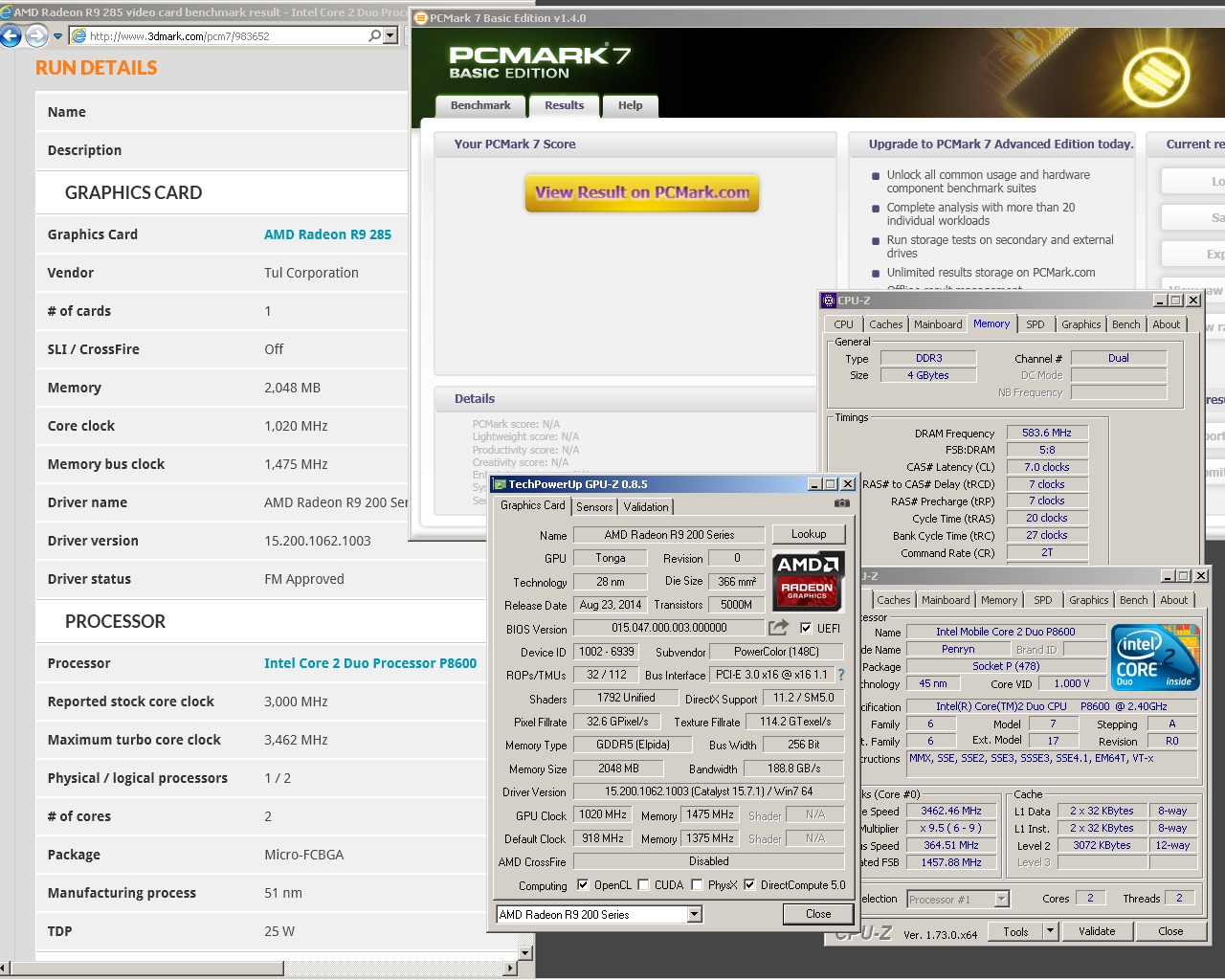Image resolution: width=1225 pixels, height=980 pixels.
Task: Toggle the DirectCompute 5.0 checkbox
Action: [x=749, y=885]
